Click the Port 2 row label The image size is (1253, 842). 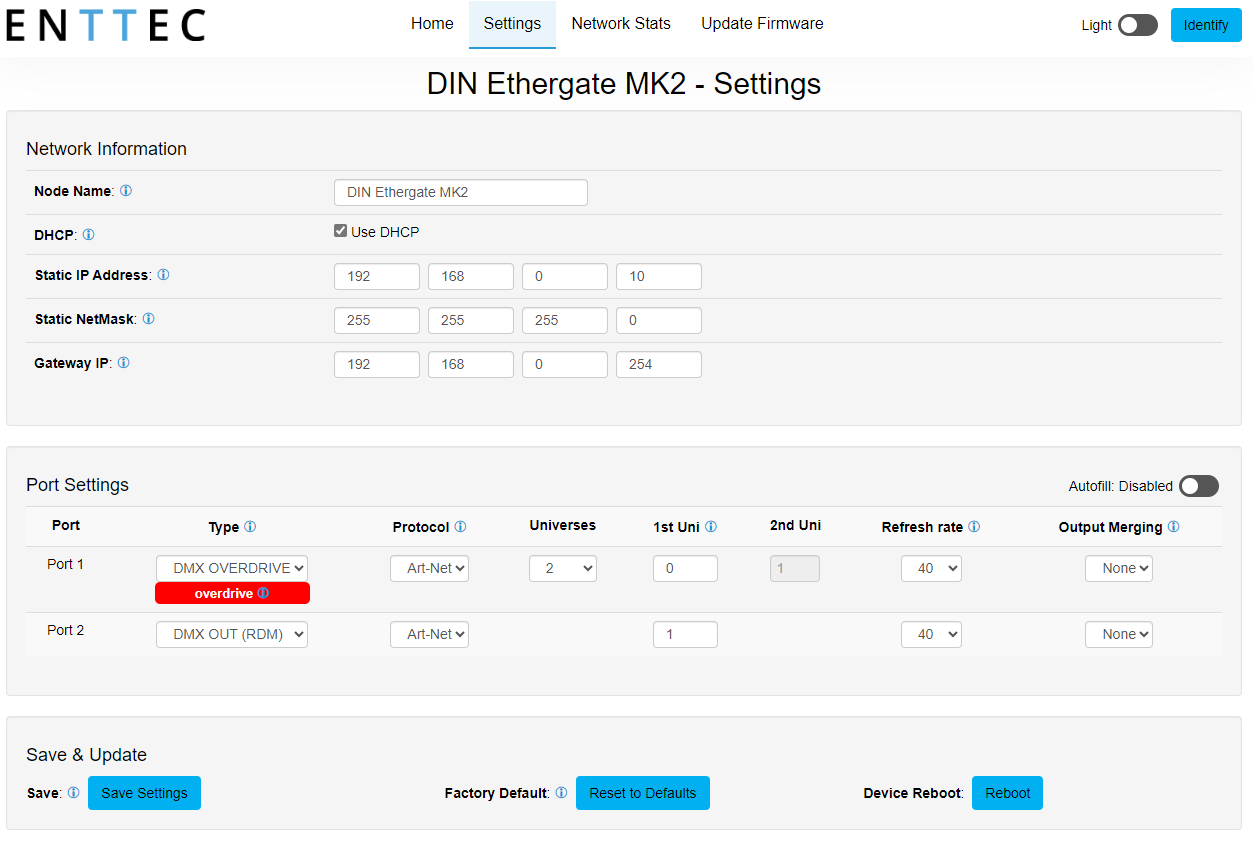[66, 630]
